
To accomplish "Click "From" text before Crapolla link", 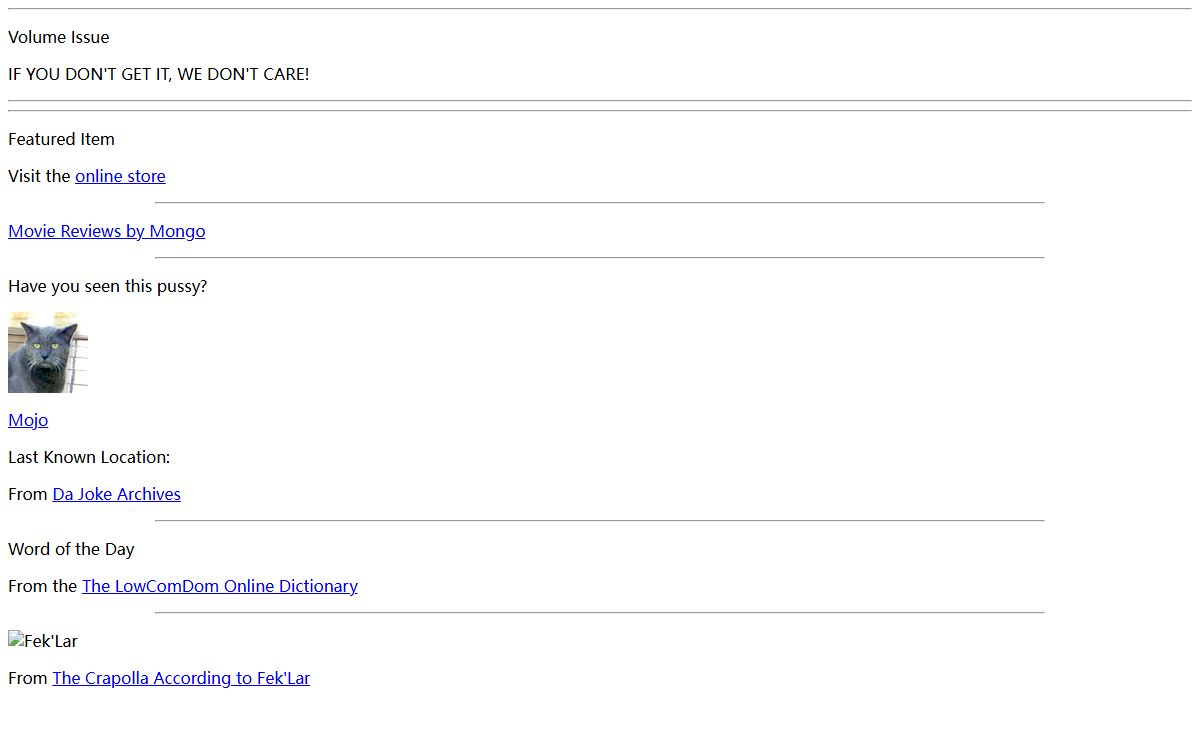I will point(28,678).
